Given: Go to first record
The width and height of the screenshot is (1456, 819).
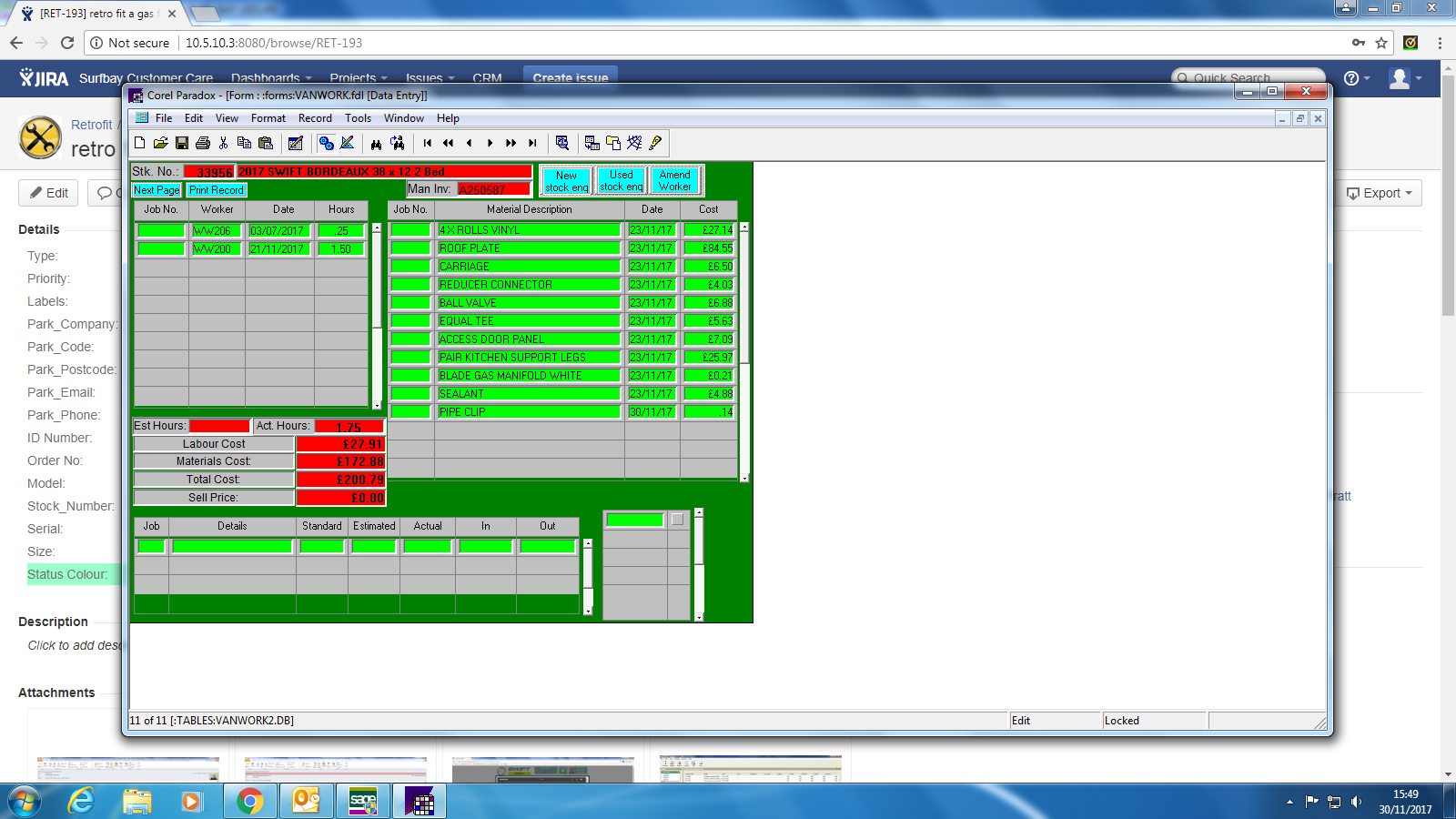Looking at the screenshot, I should 428,143.
